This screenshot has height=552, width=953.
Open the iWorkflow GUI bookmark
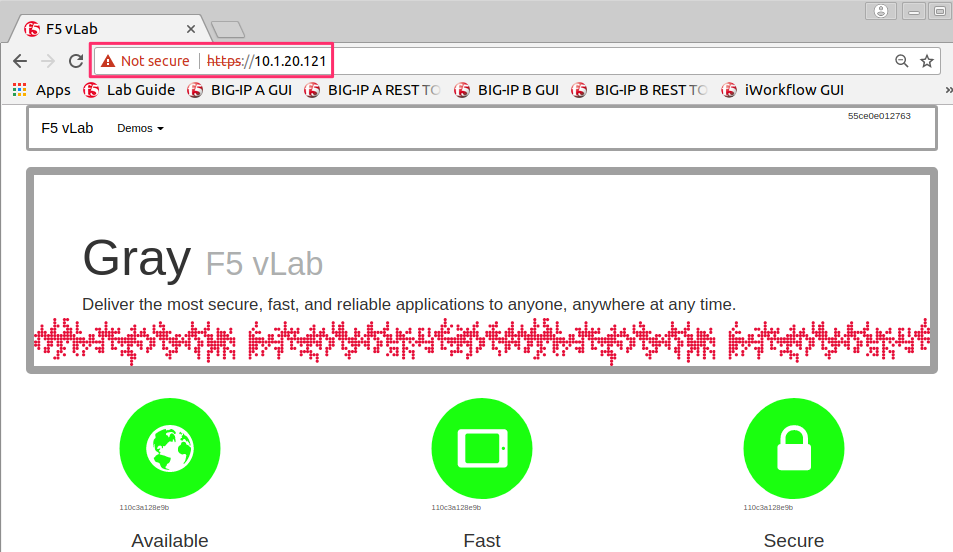tap(782, 90)
